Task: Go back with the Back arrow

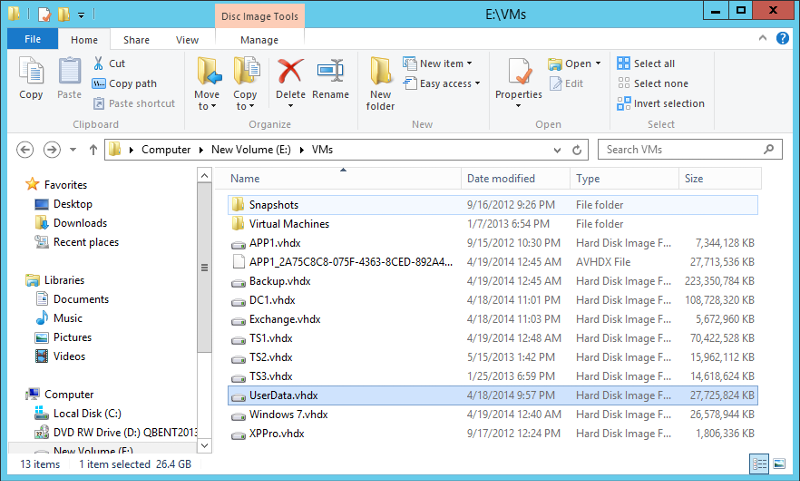Action: point(25,149)
